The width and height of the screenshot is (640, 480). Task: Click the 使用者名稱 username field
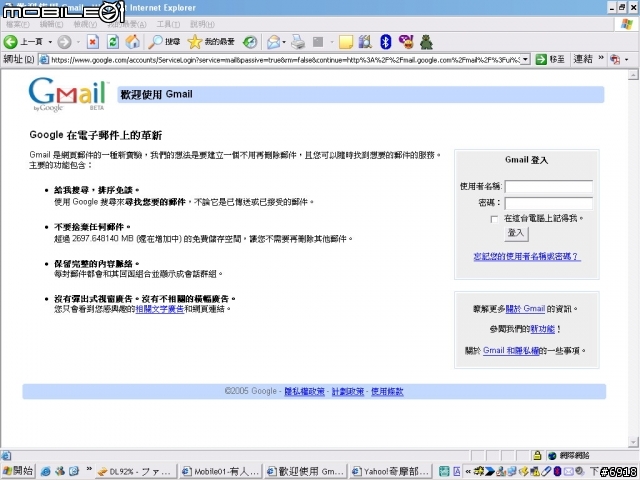pyautogui.click(x=549, y=187)
